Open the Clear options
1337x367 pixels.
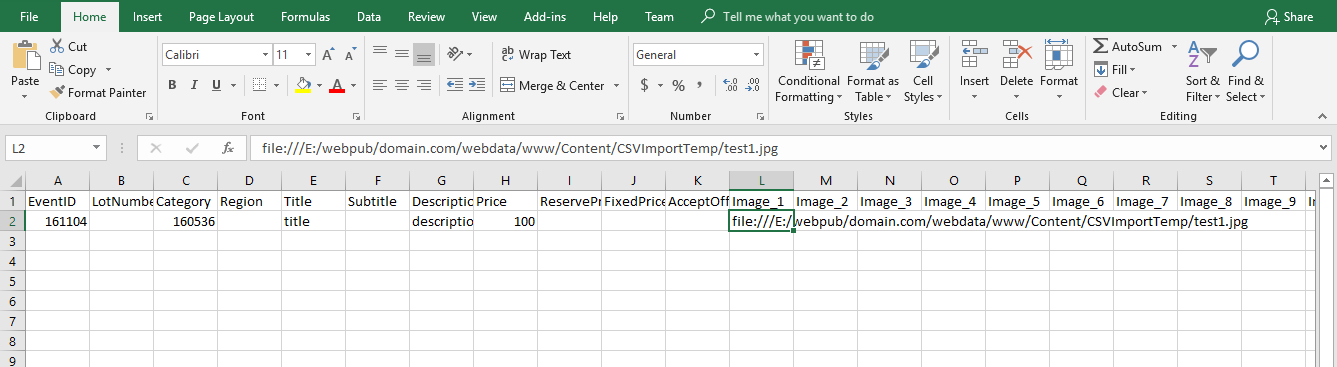[1120, 93]
